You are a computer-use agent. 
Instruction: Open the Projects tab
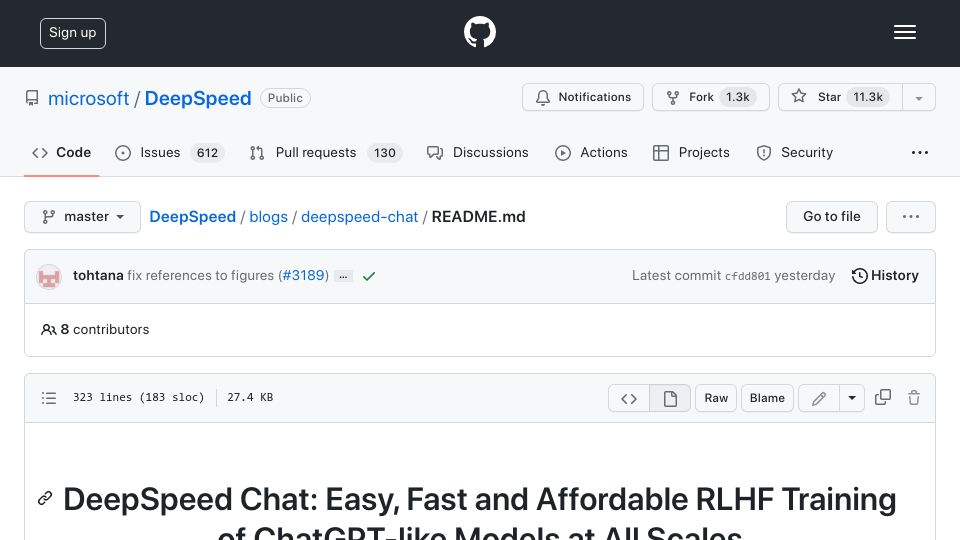[x=691, y=152]
